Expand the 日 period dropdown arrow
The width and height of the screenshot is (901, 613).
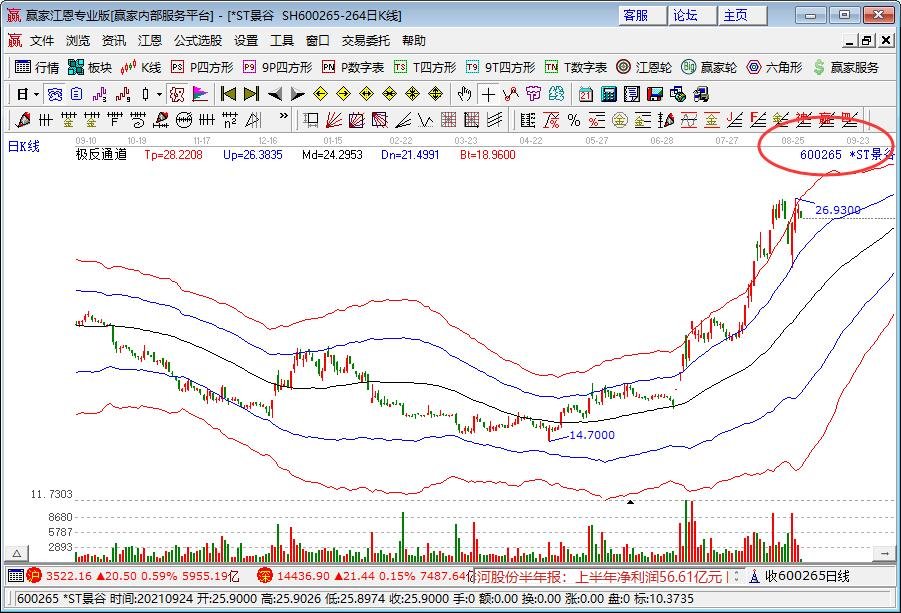point(37,94)
